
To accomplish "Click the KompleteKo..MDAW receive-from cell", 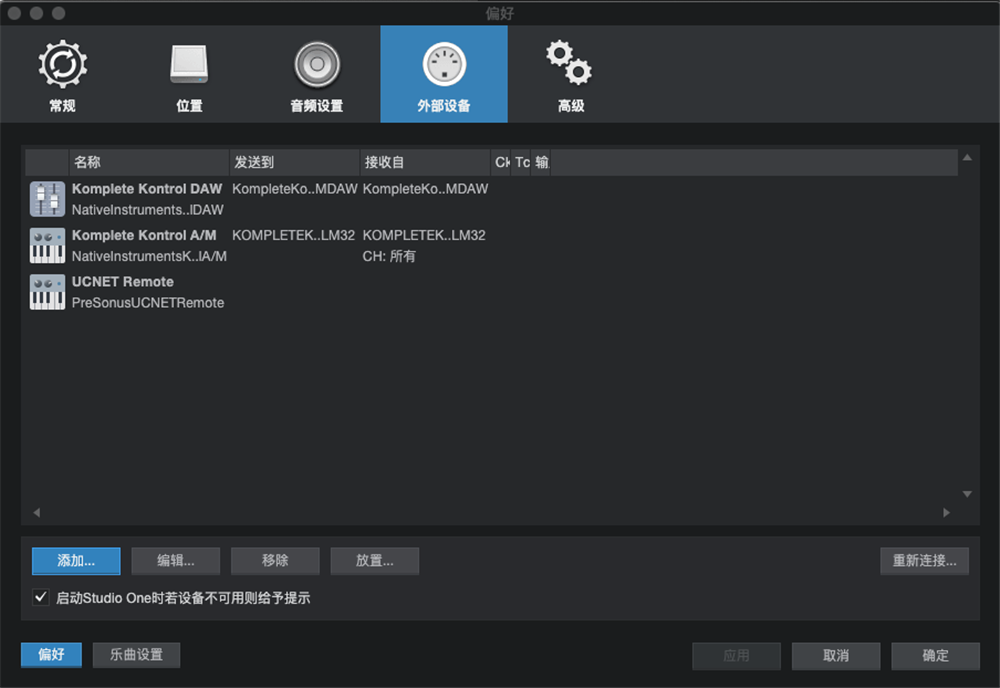I will (x=425, y=189).
